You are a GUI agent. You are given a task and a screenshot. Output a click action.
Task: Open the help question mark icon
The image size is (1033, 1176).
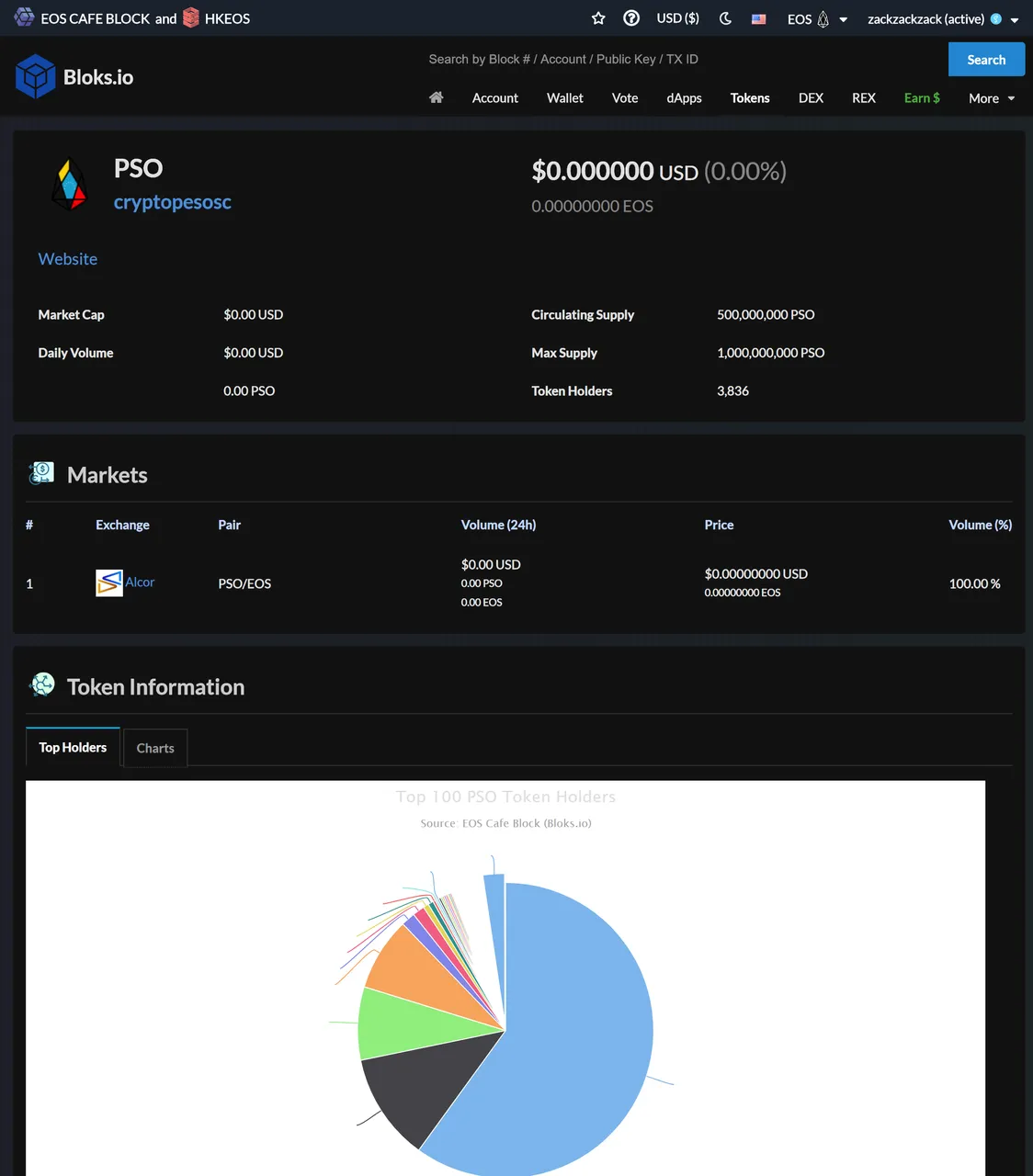pos(631,18)
